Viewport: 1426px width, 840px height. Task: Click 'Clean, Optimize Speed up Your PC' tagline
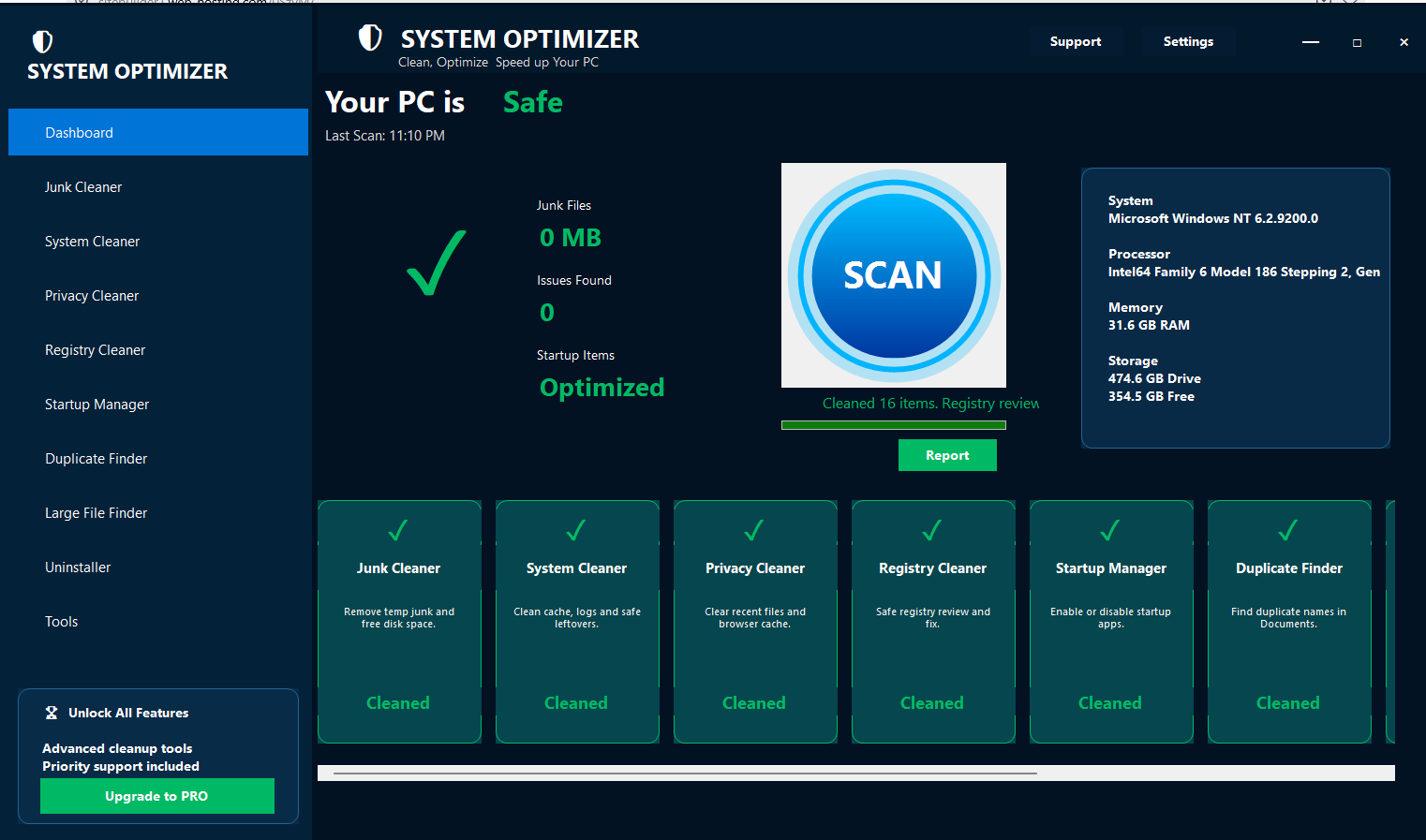498,62
